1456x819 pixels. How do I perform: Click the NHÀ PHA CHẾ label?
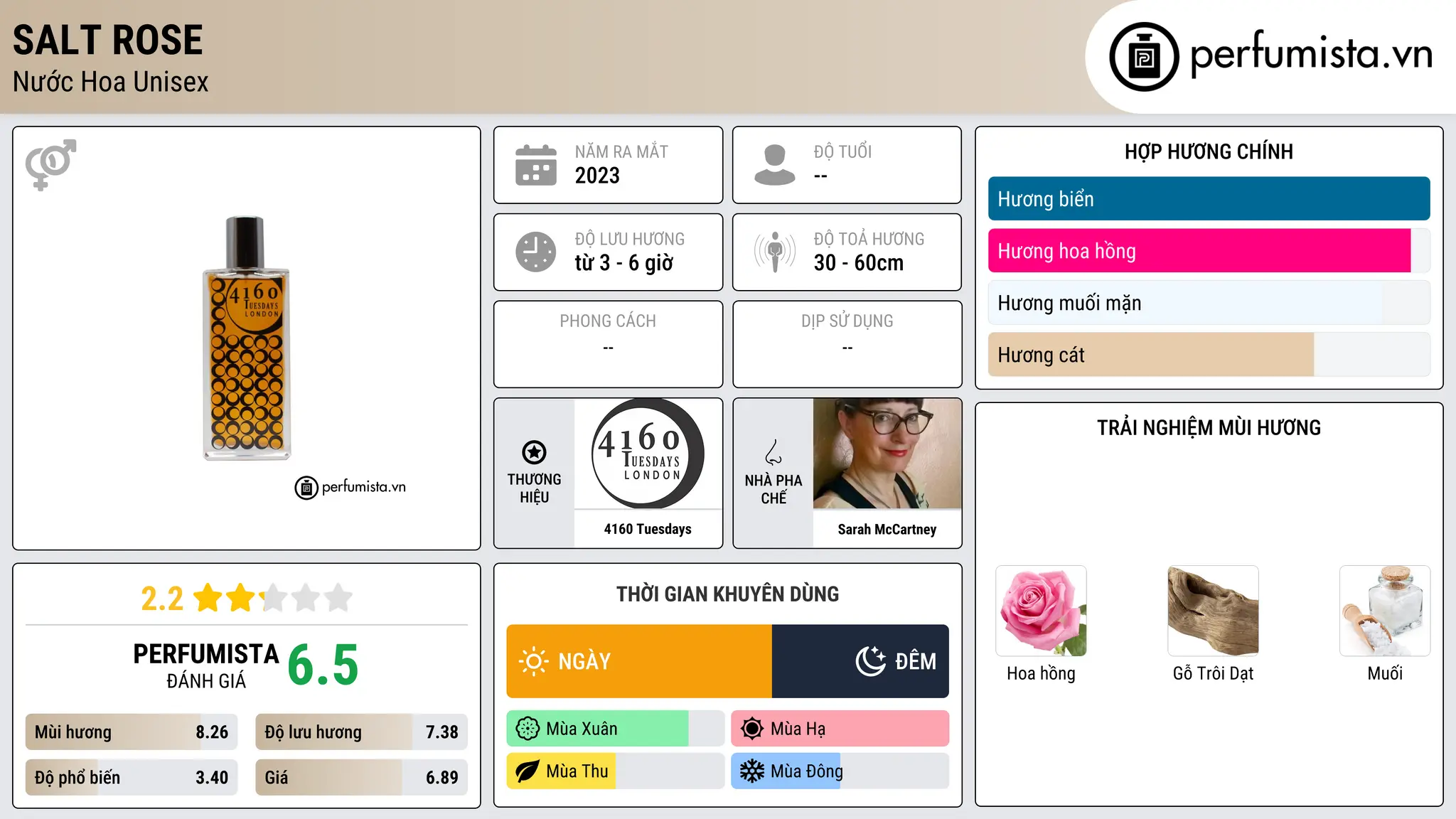773,489
